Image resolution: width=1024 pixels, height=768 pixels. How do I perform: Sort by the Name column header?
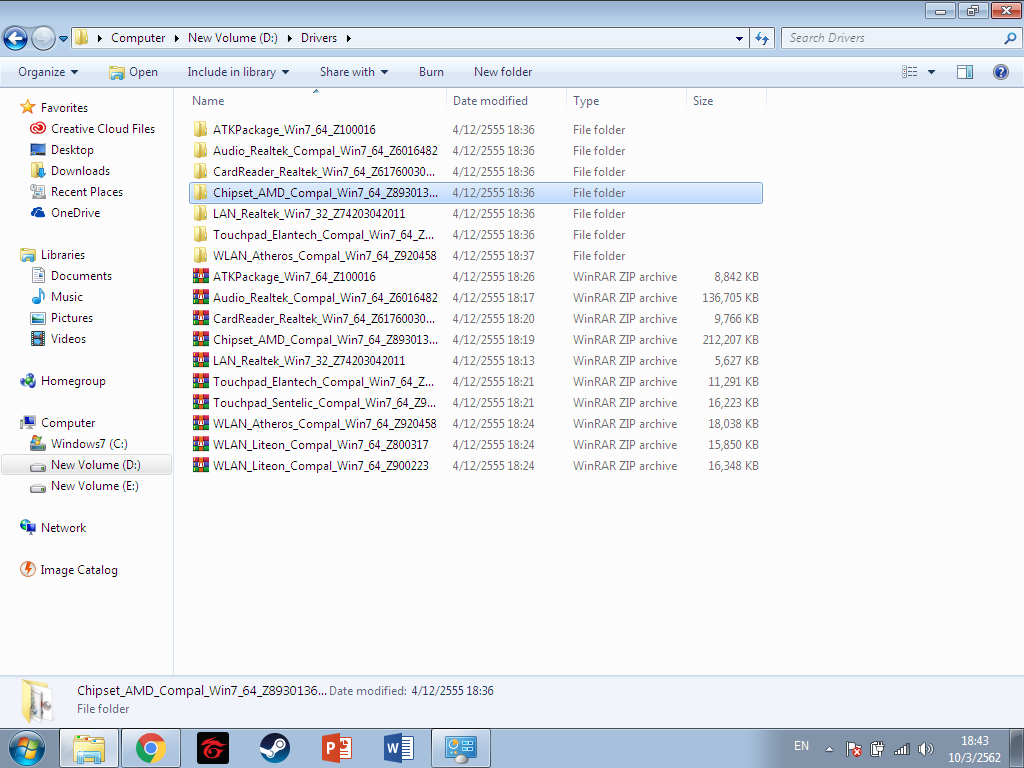click(x=318, y=101)
